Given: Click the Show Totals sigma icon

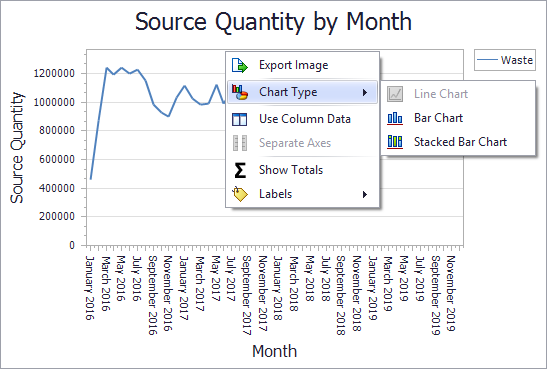Looking at the screenshot, I should tap(240, 170).
